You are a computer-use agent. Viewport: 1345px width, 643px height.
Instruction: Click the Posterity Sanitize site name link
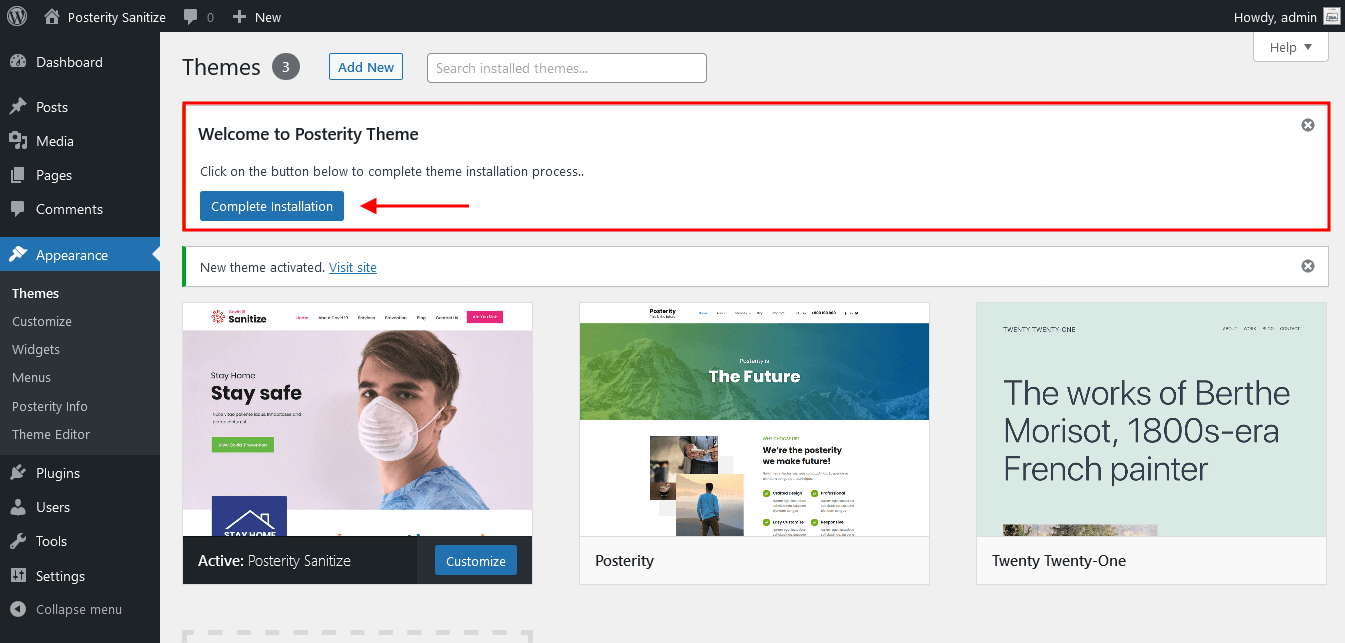tap(117, 17)
